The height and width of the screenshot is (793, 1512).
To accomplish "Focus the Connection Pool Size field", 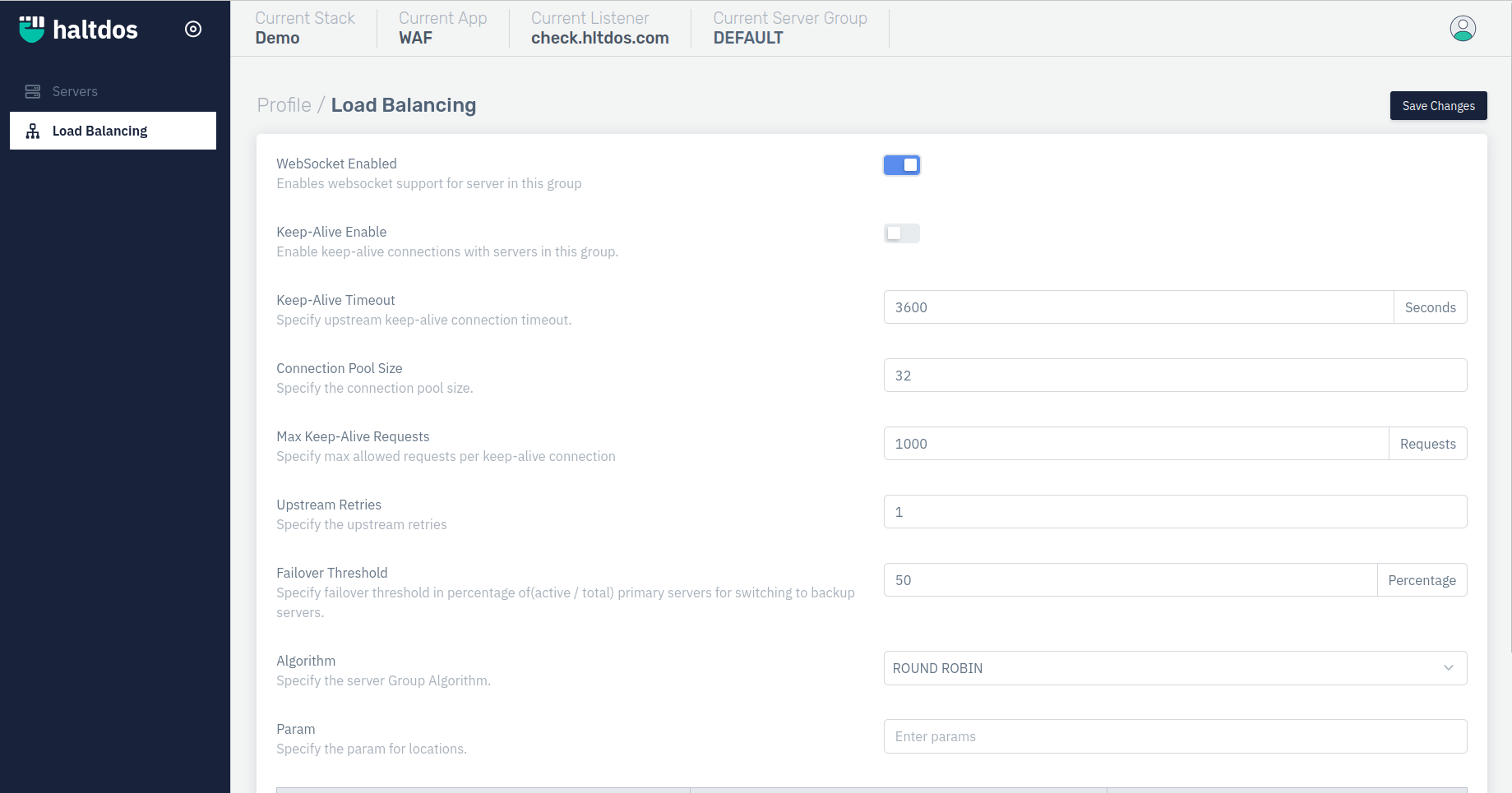I will tap(1175, 376).
